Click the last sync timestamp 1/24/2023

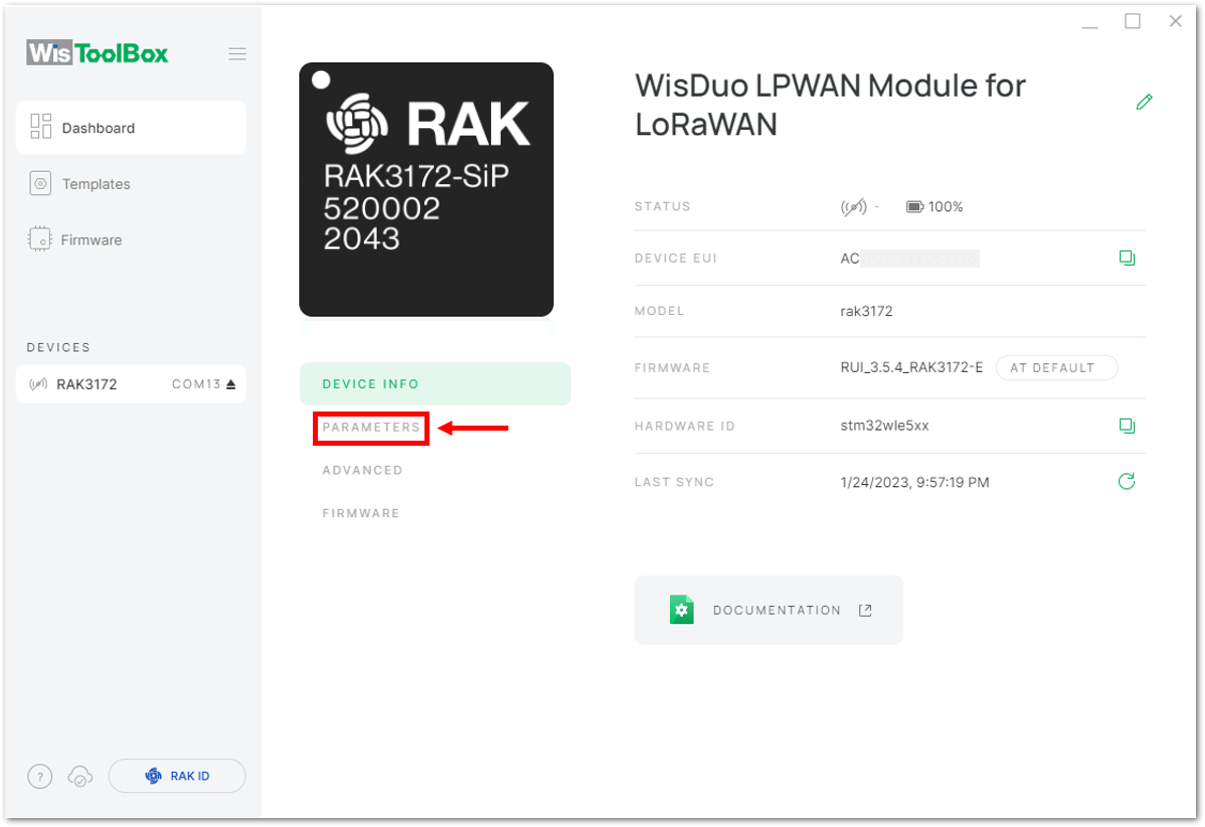(x=915, y=482)
